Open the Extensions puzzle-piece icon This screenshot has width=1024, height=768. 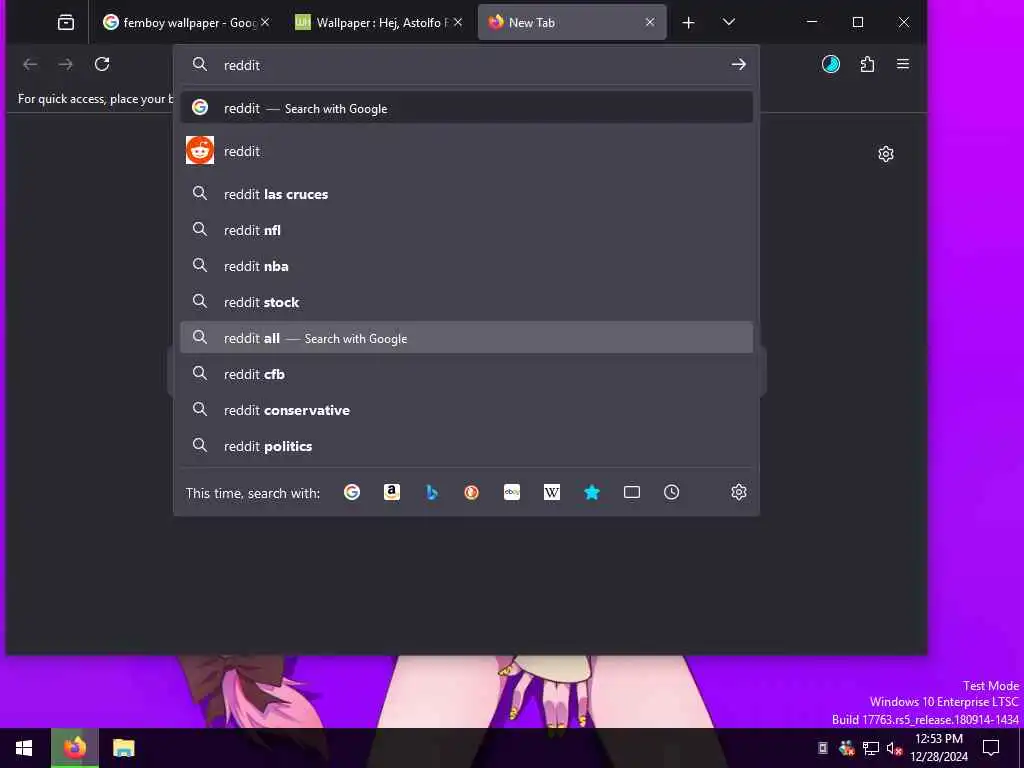867,64
